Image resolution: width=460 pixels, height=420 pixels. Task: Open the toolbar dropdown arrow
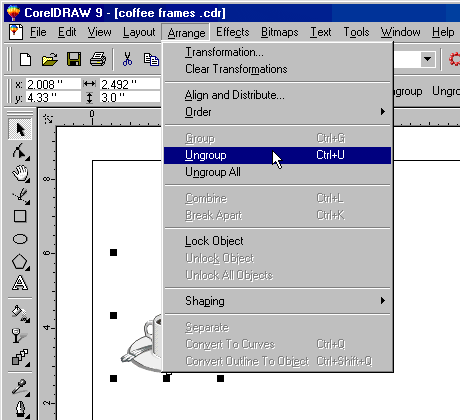pyautogui.click(x=427, y=60)
